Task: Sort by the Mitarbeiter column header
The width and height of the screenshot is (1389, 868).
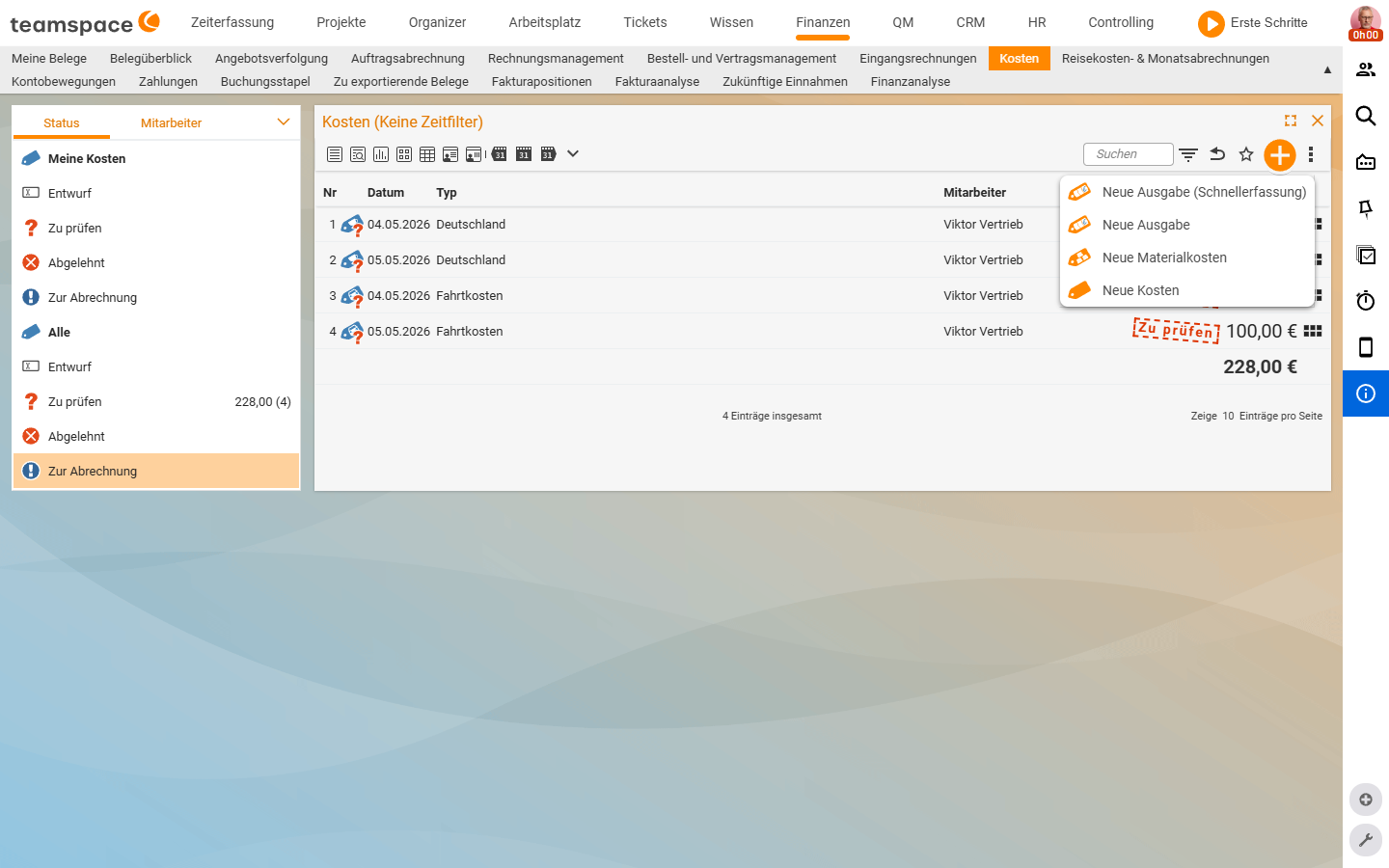Action: tap(974, 193)
